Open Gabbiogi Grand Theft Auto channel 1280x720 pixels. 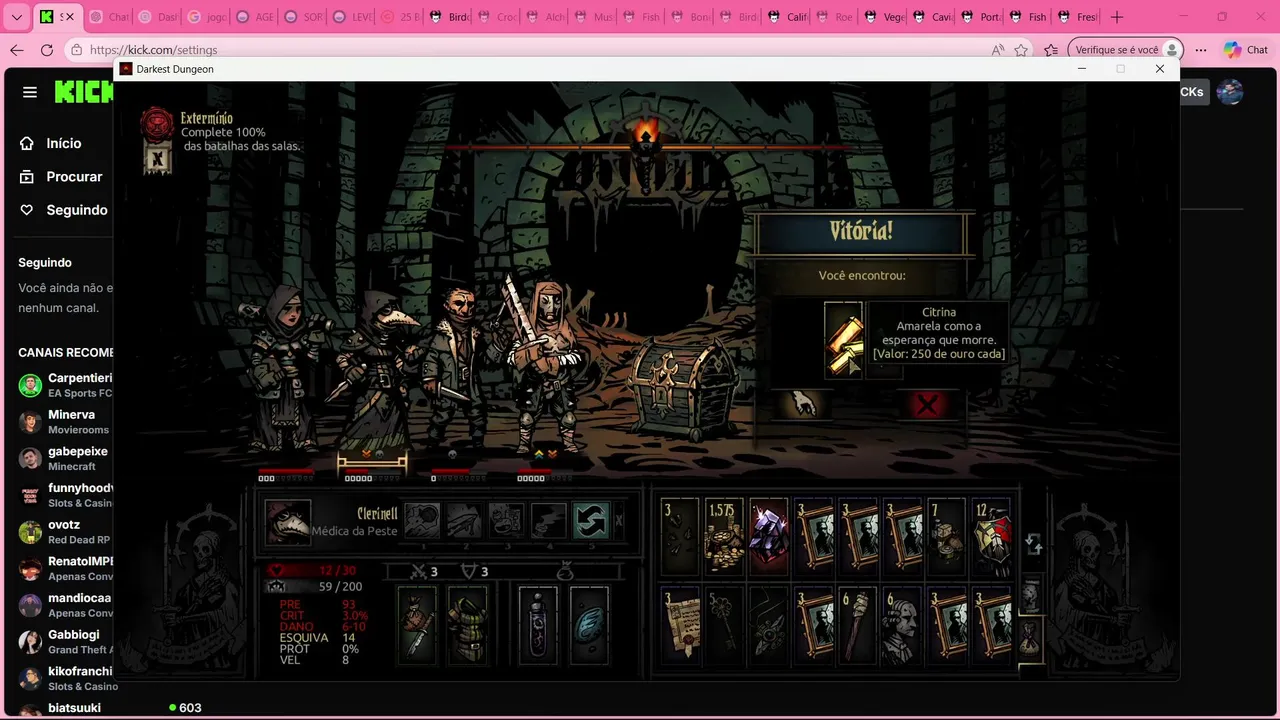pyautogui.click(x=65, y=642)
